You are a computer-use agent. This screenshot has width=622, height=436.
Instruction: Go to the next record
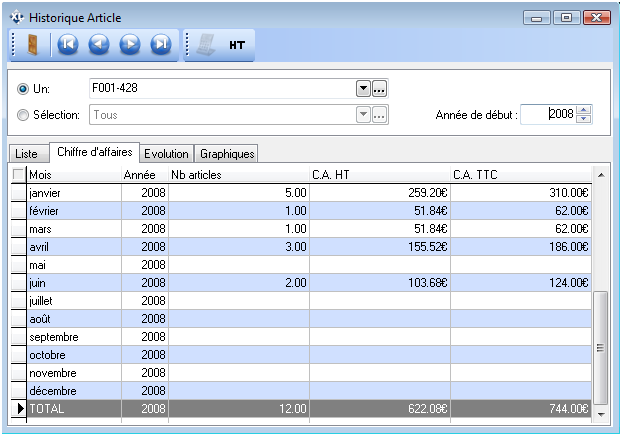tap(130, 45)
